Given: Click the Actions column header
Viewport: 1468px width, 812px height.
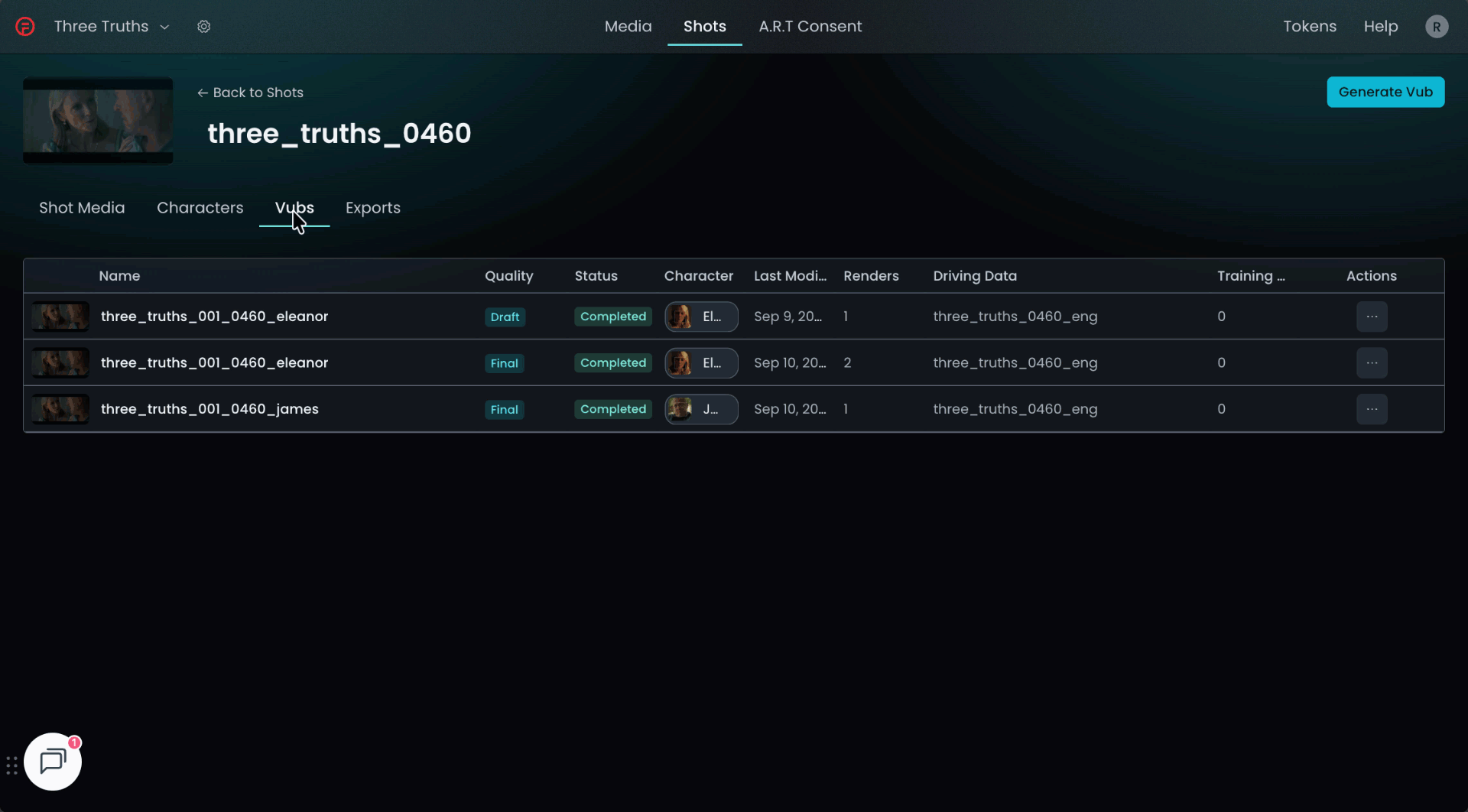Looking at the screenshot, I should pos(1371,276).
